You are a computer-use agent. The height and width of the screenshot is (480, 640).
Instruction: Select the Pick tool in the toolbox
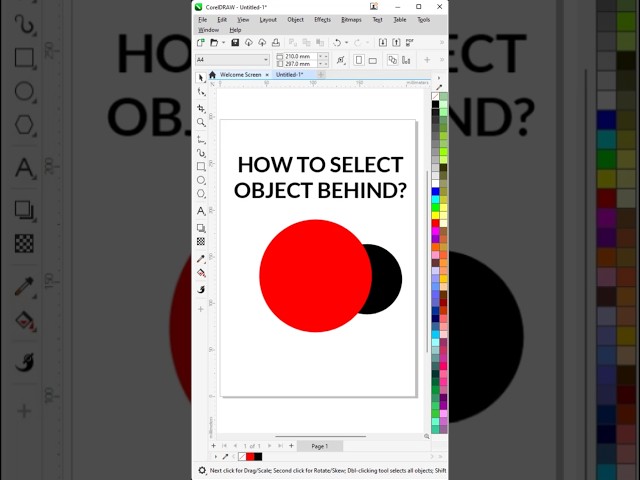[200, 78]
